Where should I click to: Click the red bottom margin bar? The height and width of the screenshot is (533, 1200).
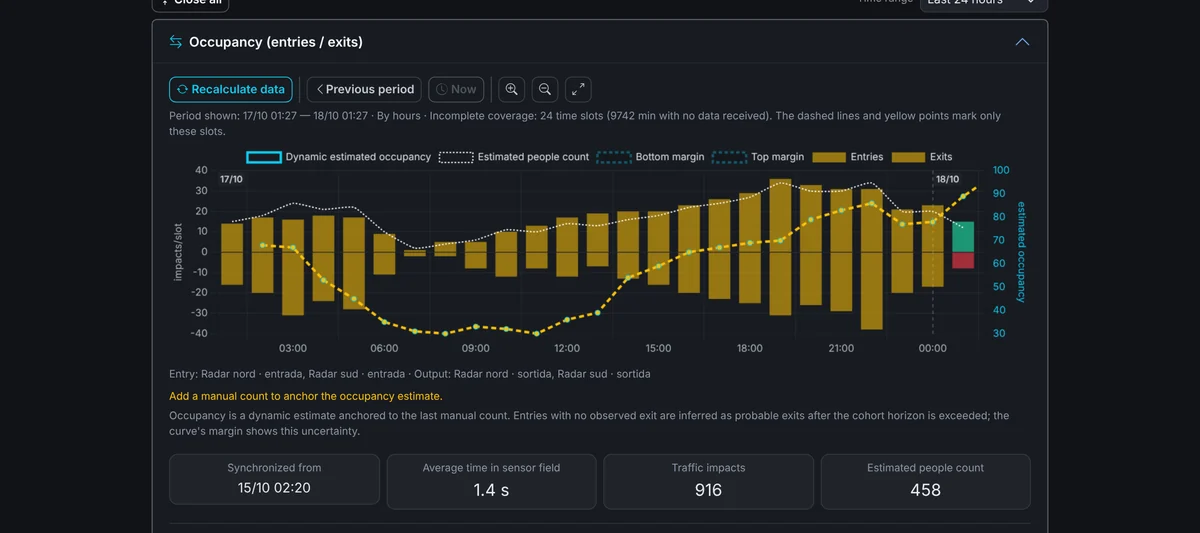click(963, 260)
